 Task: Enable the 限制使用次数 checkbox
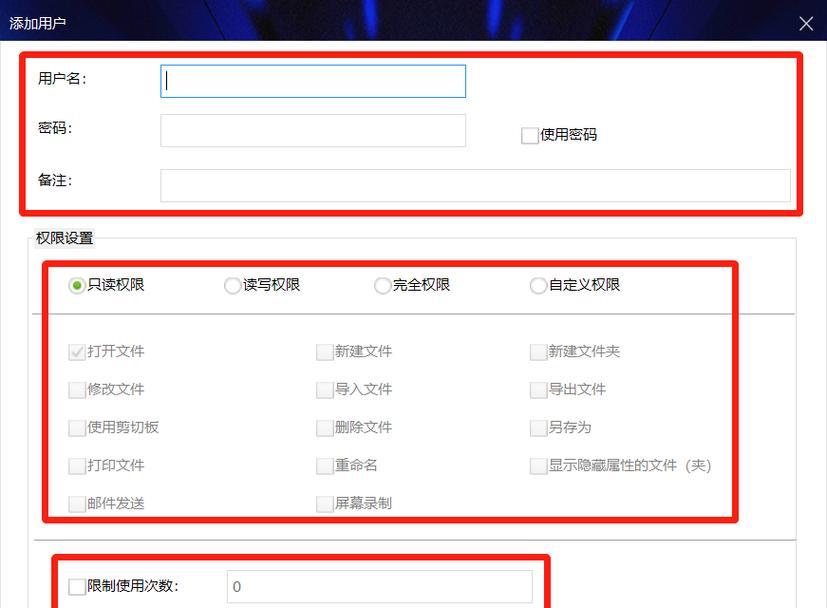77,587
